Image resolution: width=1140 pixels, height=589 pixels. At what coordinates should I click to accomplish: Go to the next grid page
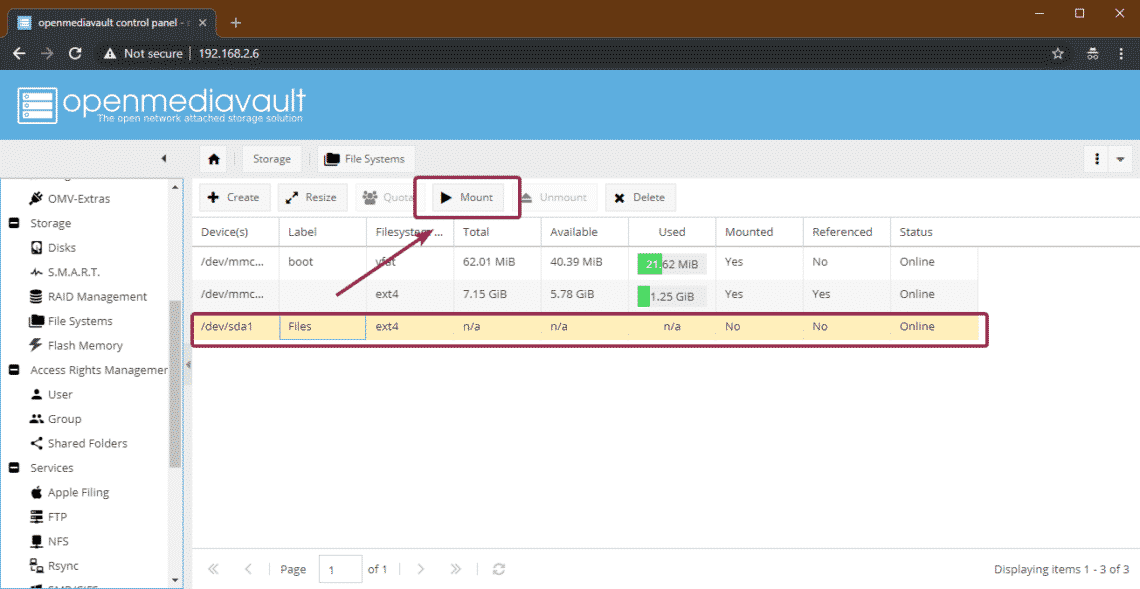pos(420,569)
